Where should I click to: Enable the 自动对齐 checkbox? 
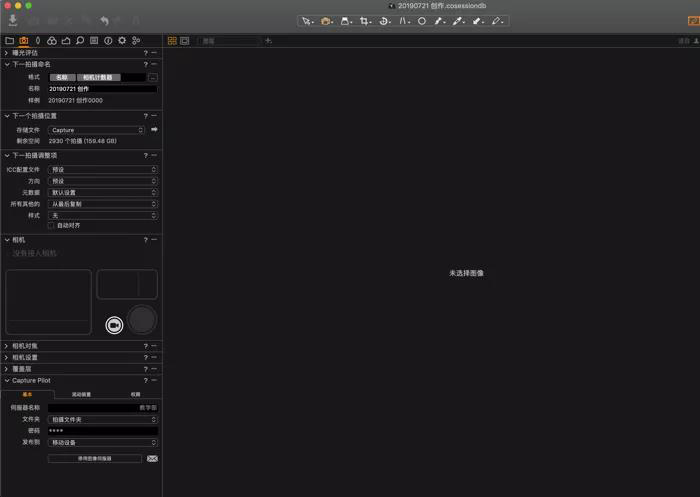coord(52,225)
